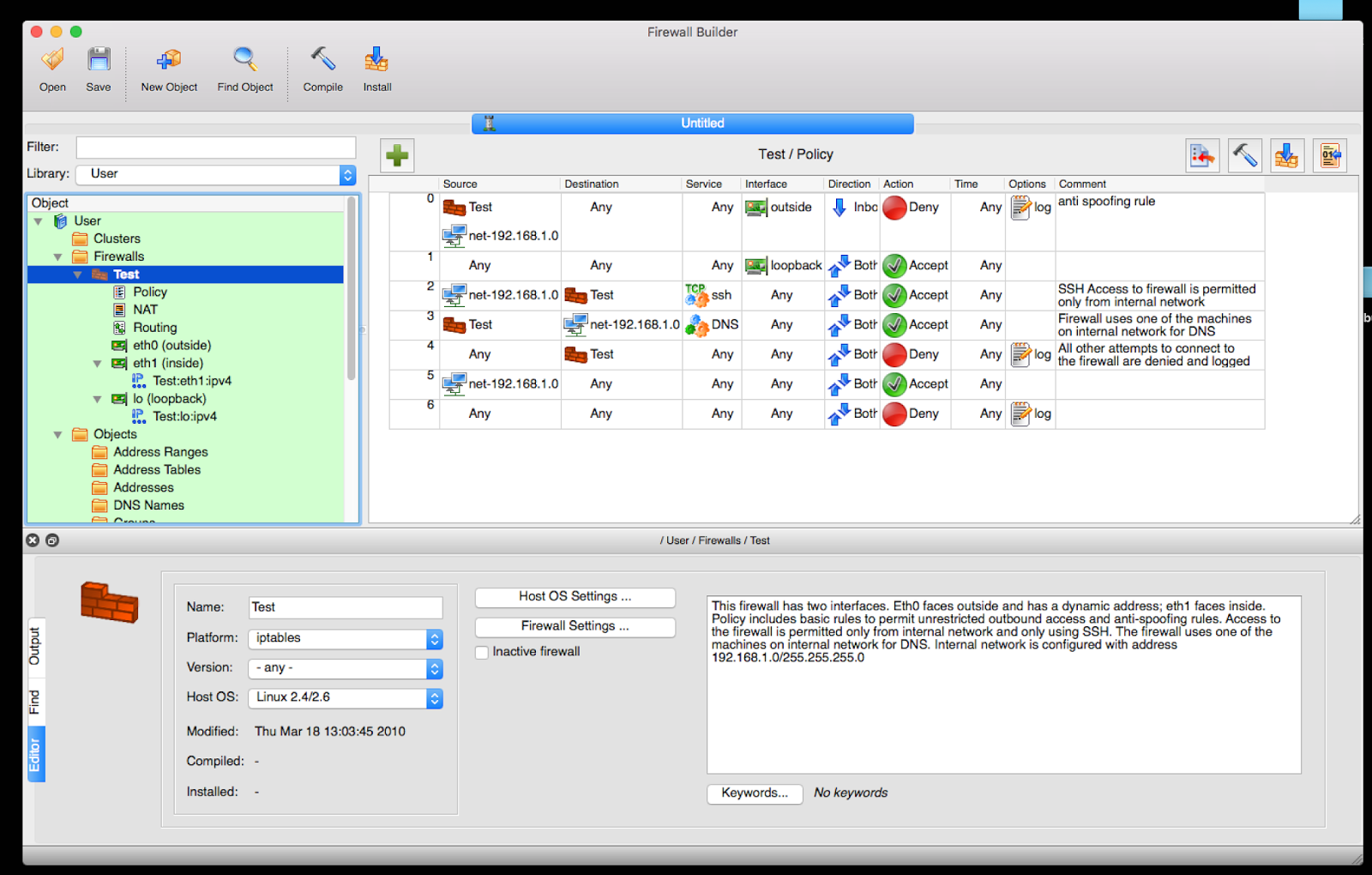1372x875 pixels.
Task: Collapse the Objects folder in the tree
Action: pos(57,435)
